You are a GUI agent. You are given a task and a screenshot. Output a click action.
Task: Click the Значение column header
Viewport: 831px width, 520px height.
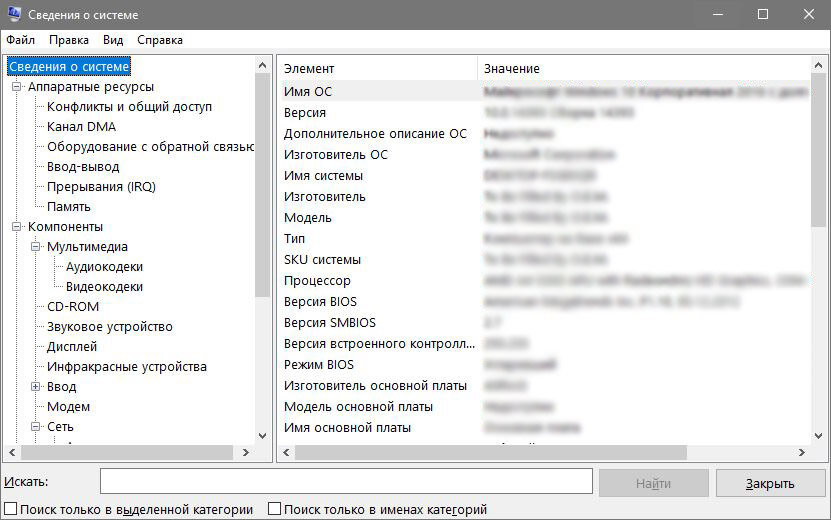click(x=644, y=68)
